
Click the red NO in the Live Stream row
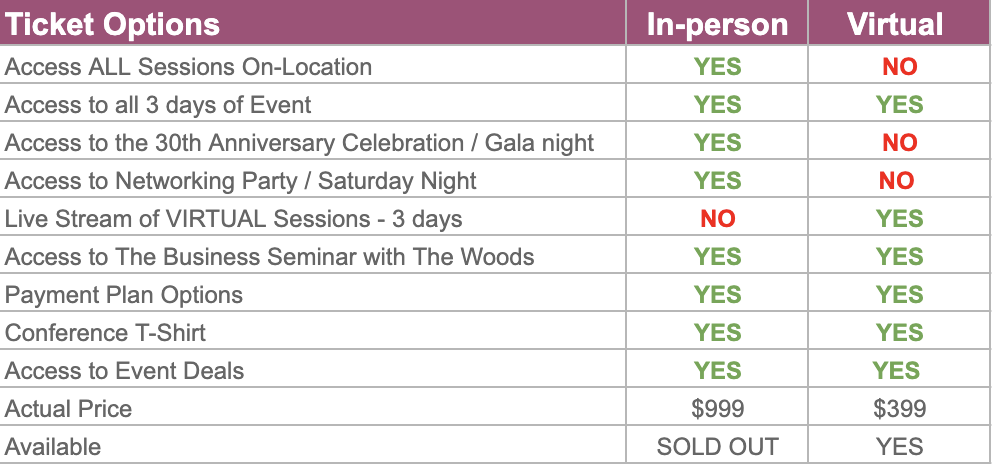click(717, 219)
